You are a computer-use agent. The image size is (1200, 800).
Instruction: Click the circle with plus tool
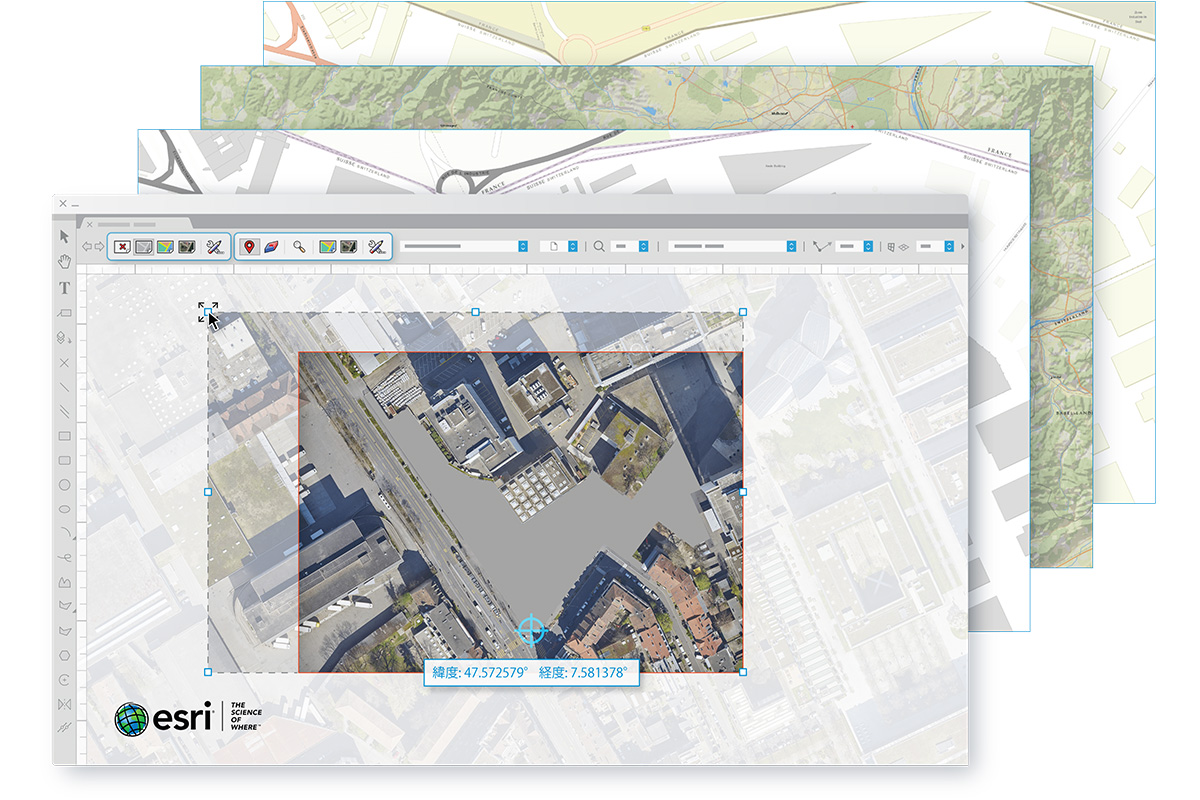point(65,680)
